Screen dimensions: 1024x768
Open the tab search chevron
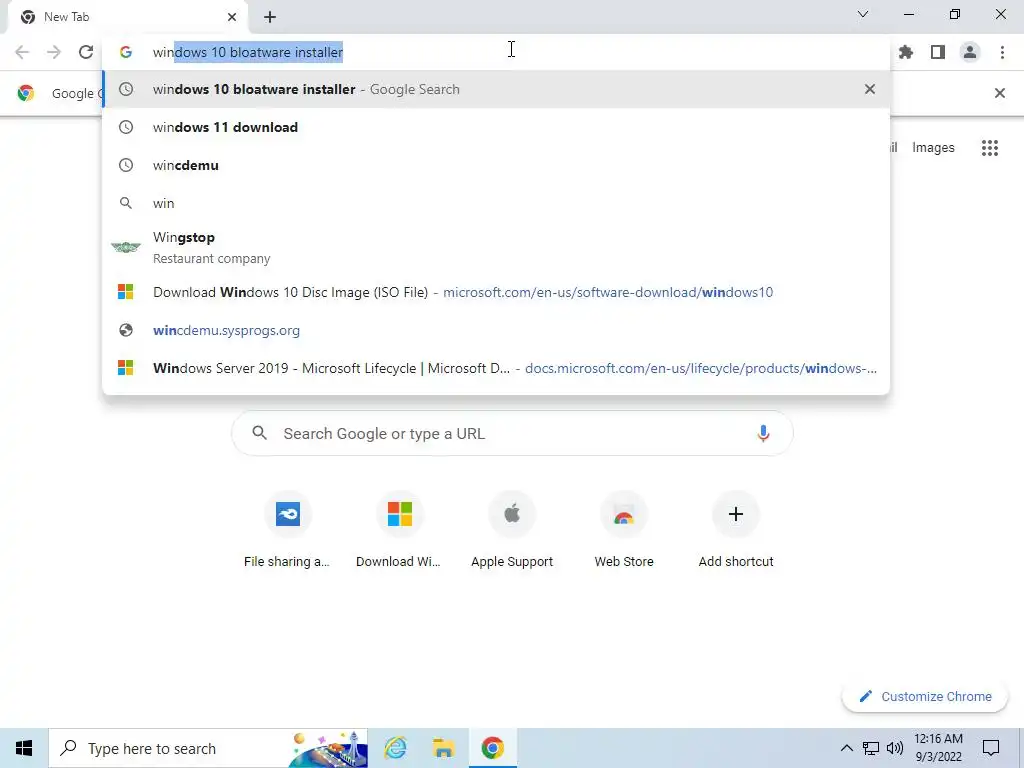point(863,14)
